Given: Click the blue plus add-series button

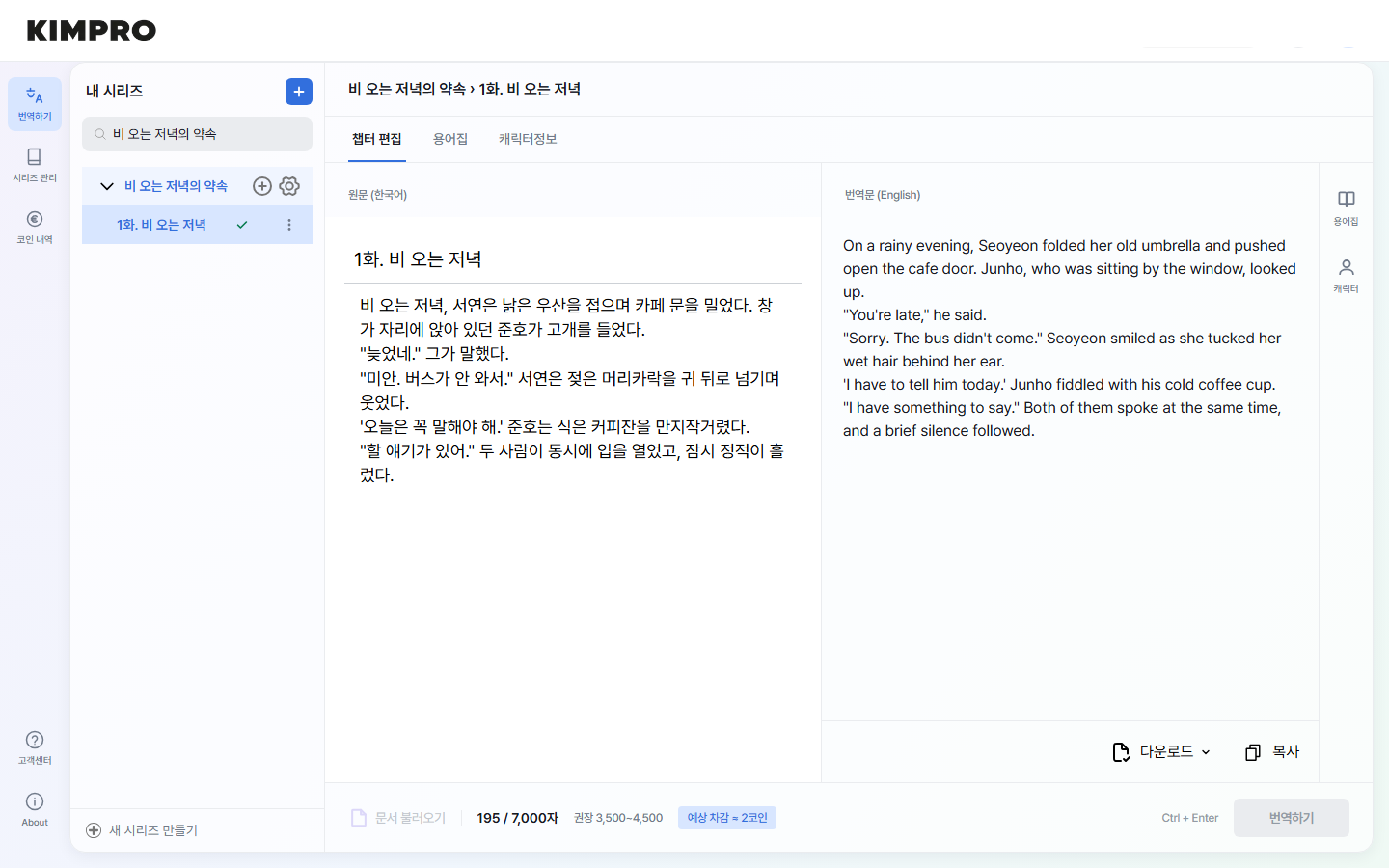Looking at the screenshot, I should tap(299, 92).
